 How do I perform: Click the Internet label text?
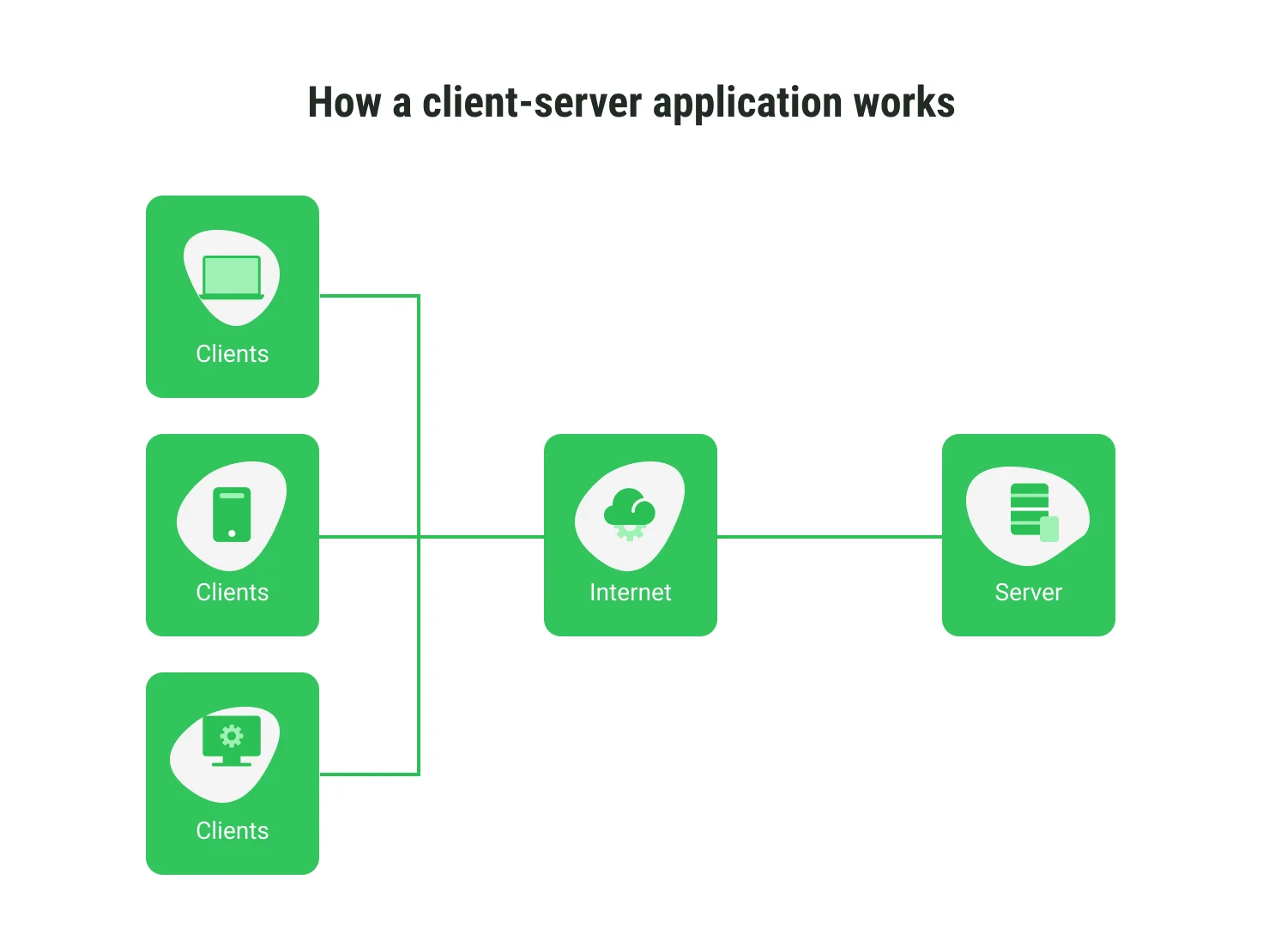coord(630,593)
